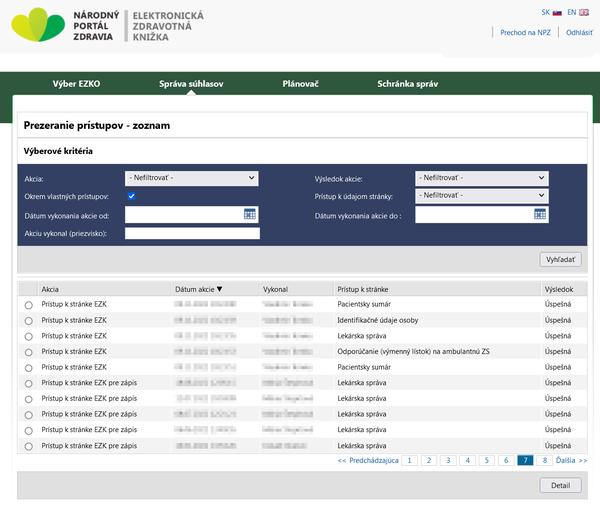The width and height of the screenshot is (600, 506).
Task: Go to page 8 in pagination
Action: click(544, 460)
